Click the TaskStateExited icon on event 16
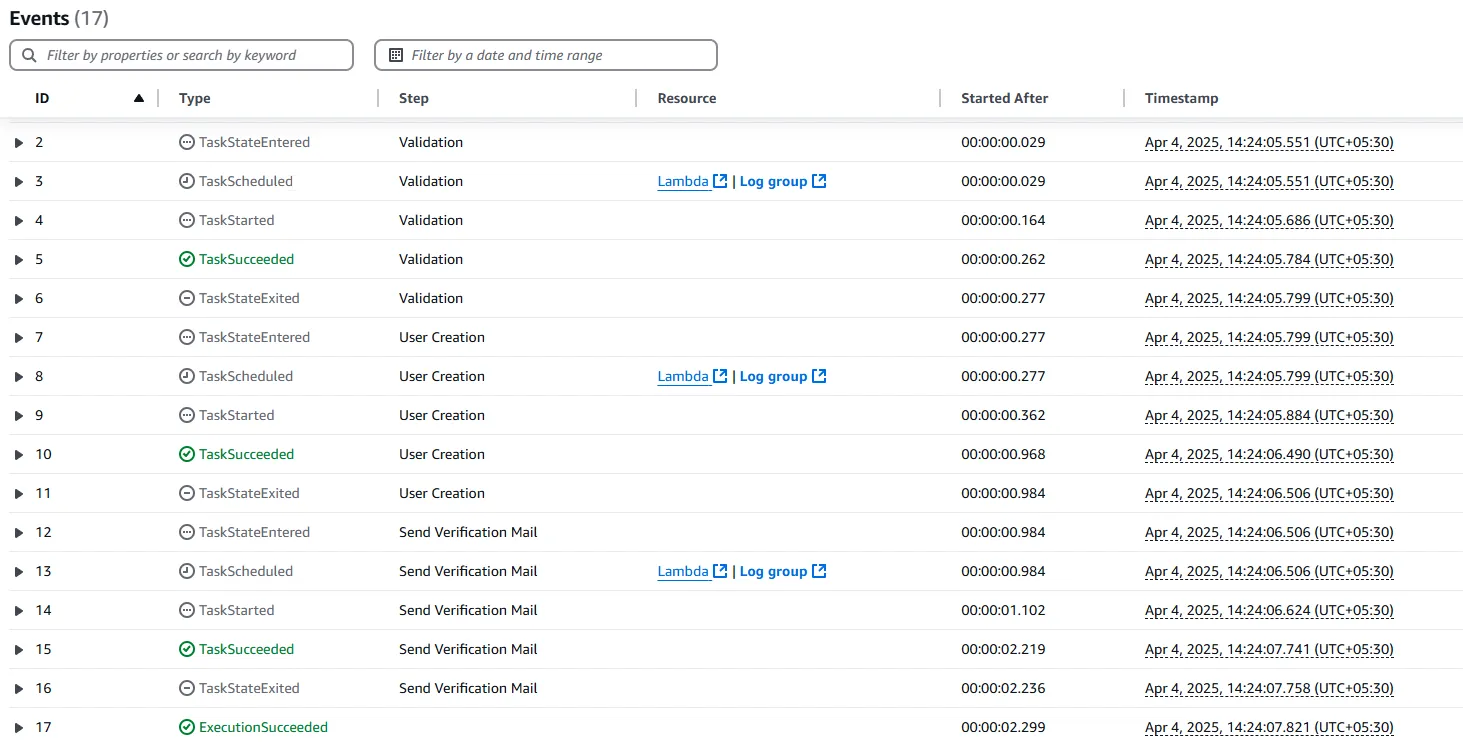Viewport: 1463px width, 747px height. [x=186, y=689]
